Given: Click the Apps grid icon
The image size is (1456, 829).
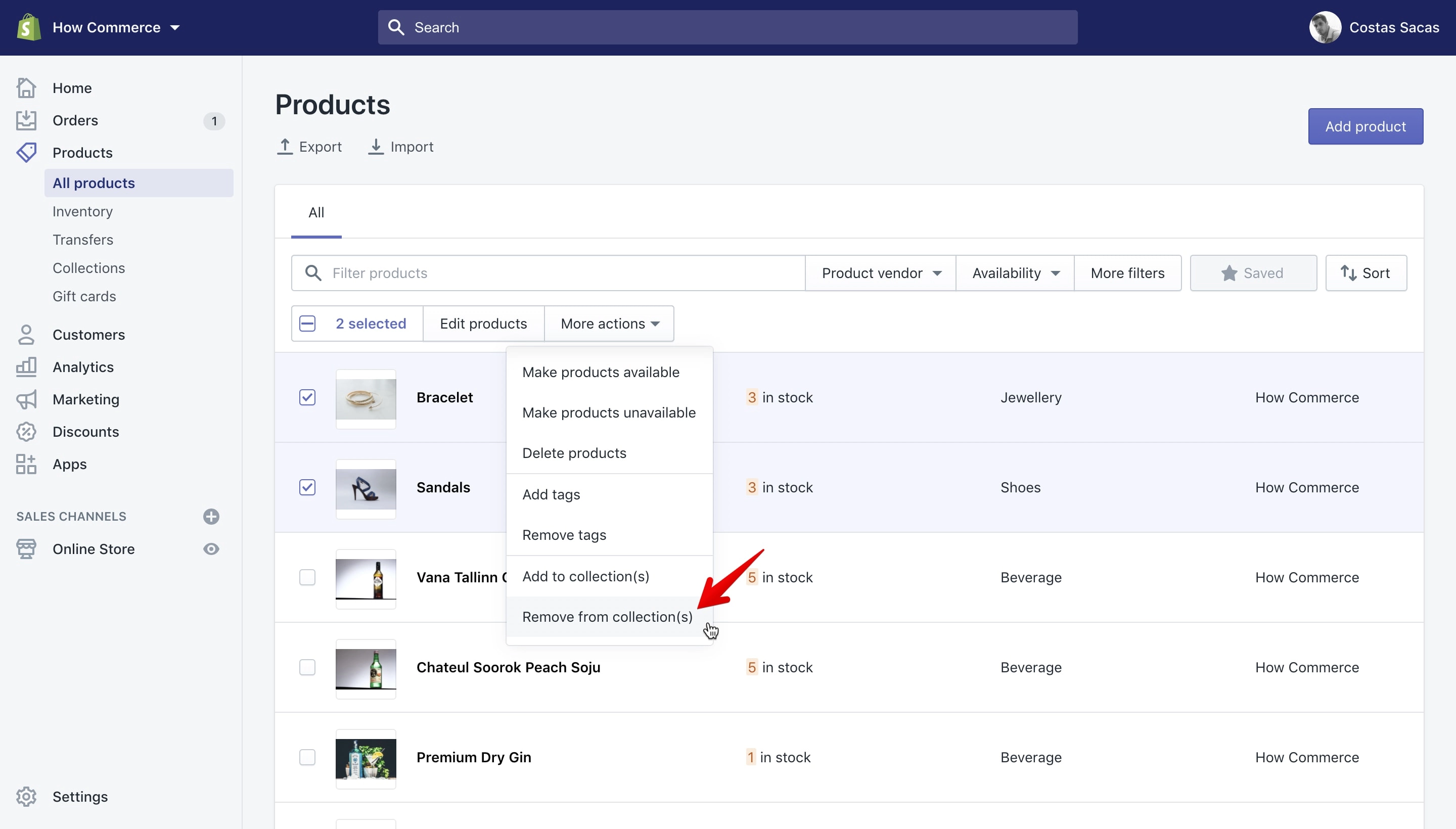Looking at the screenshot, I should click(26, 465).
